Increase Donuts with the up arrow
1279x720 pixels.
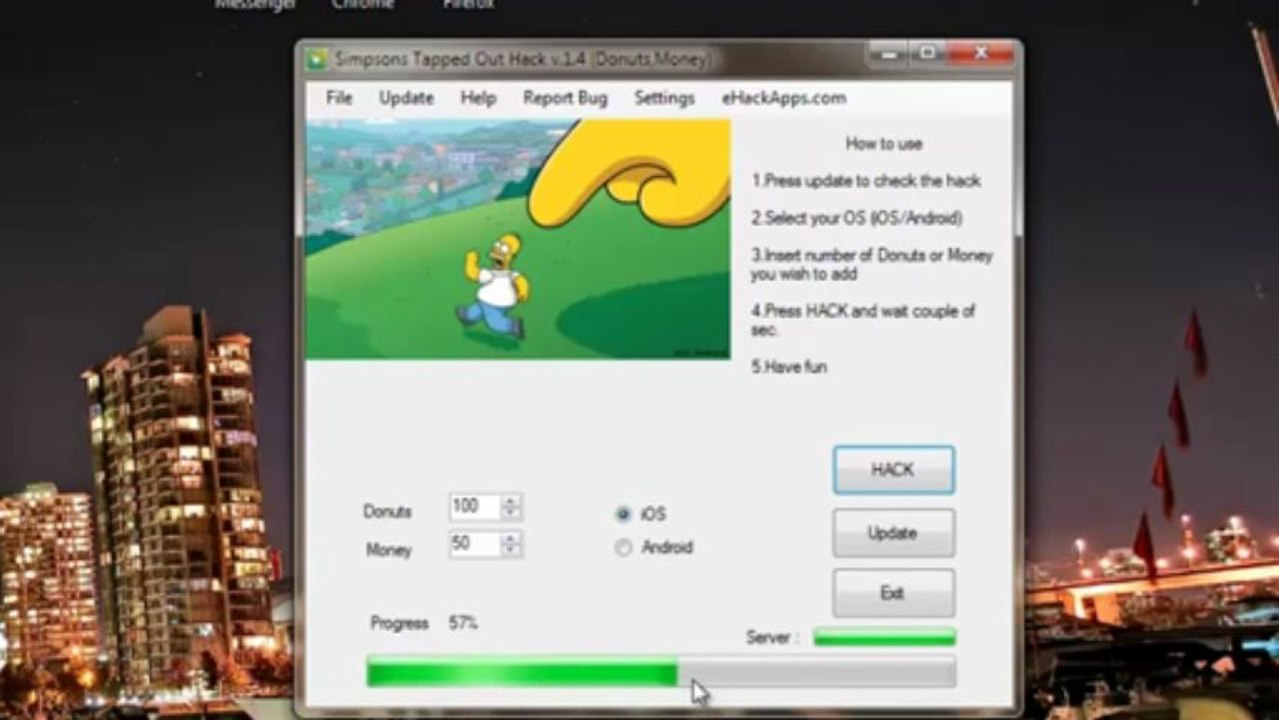tap(511, 501)
